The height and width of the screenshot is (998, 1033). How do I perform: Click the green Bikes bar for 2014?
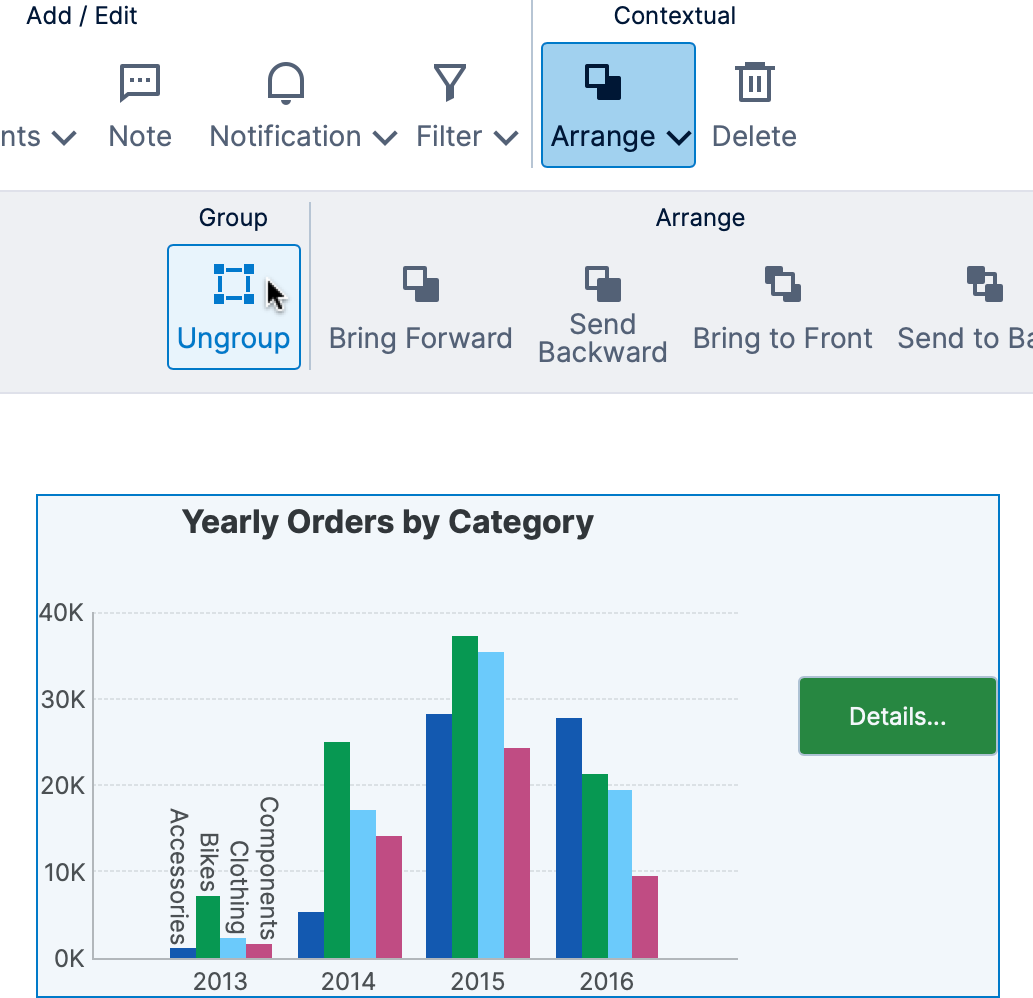tap(337, 850)
